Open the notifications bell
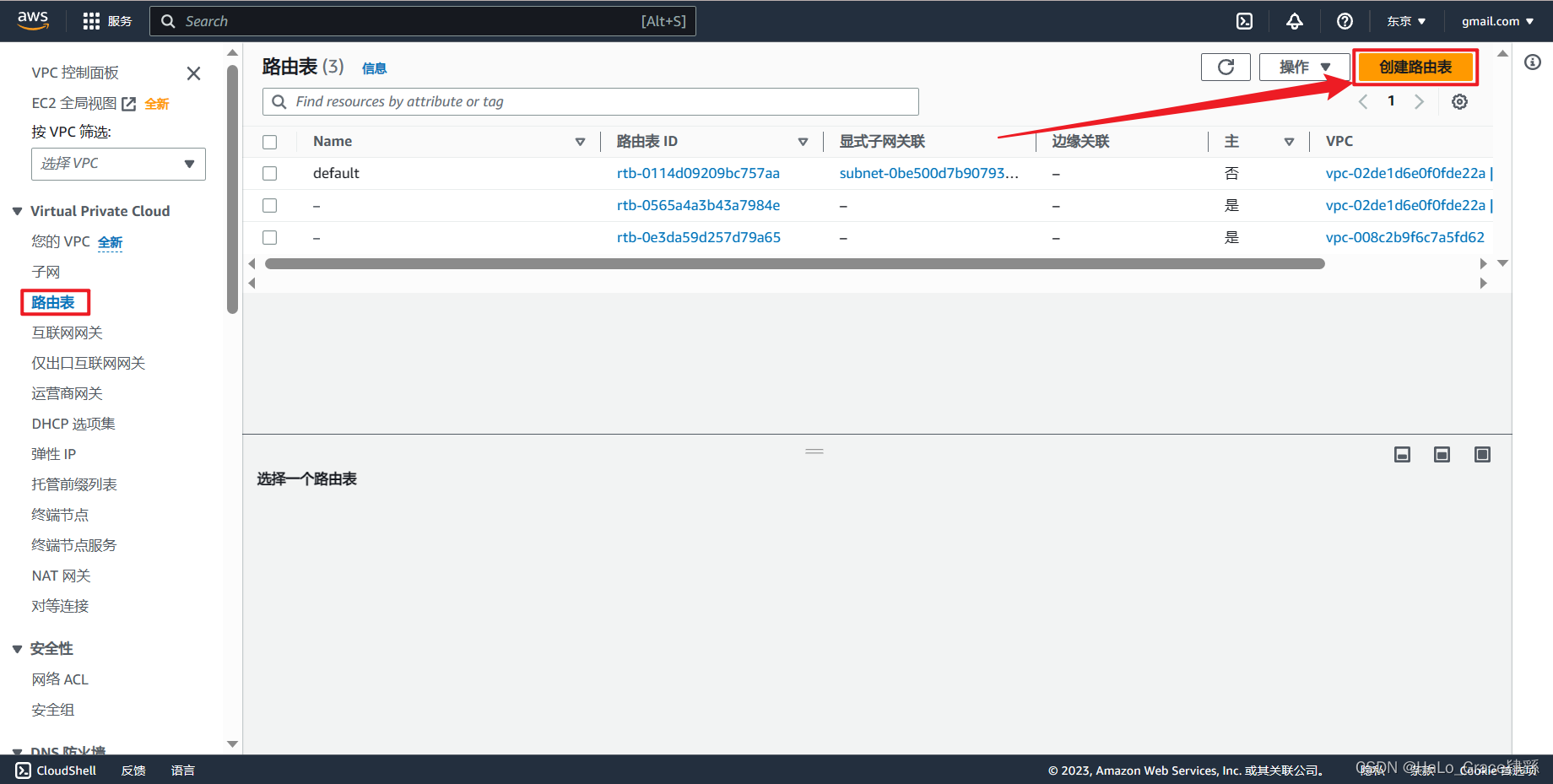 click(1294, 21)
